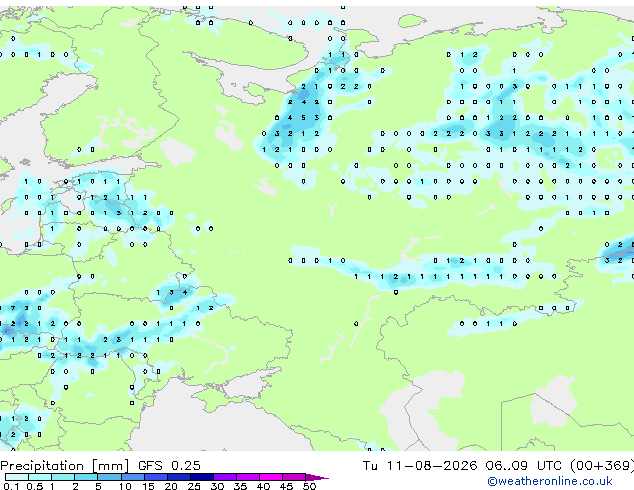Select the 0.1–0.5 mm legend swatch
This screenshot has height=490, width=634.
click(x=17, y=477)
